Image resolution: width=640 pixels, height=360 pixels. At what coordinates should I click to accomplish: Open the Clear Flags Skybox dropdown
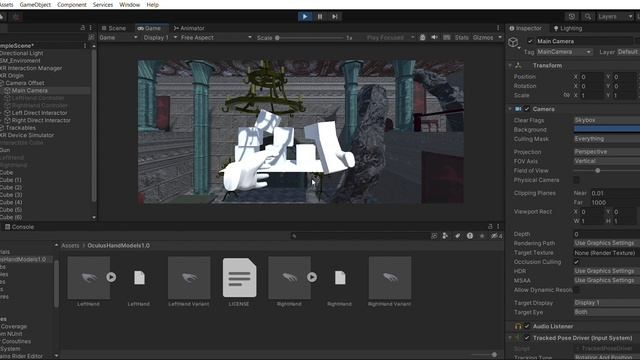[607, 120]
